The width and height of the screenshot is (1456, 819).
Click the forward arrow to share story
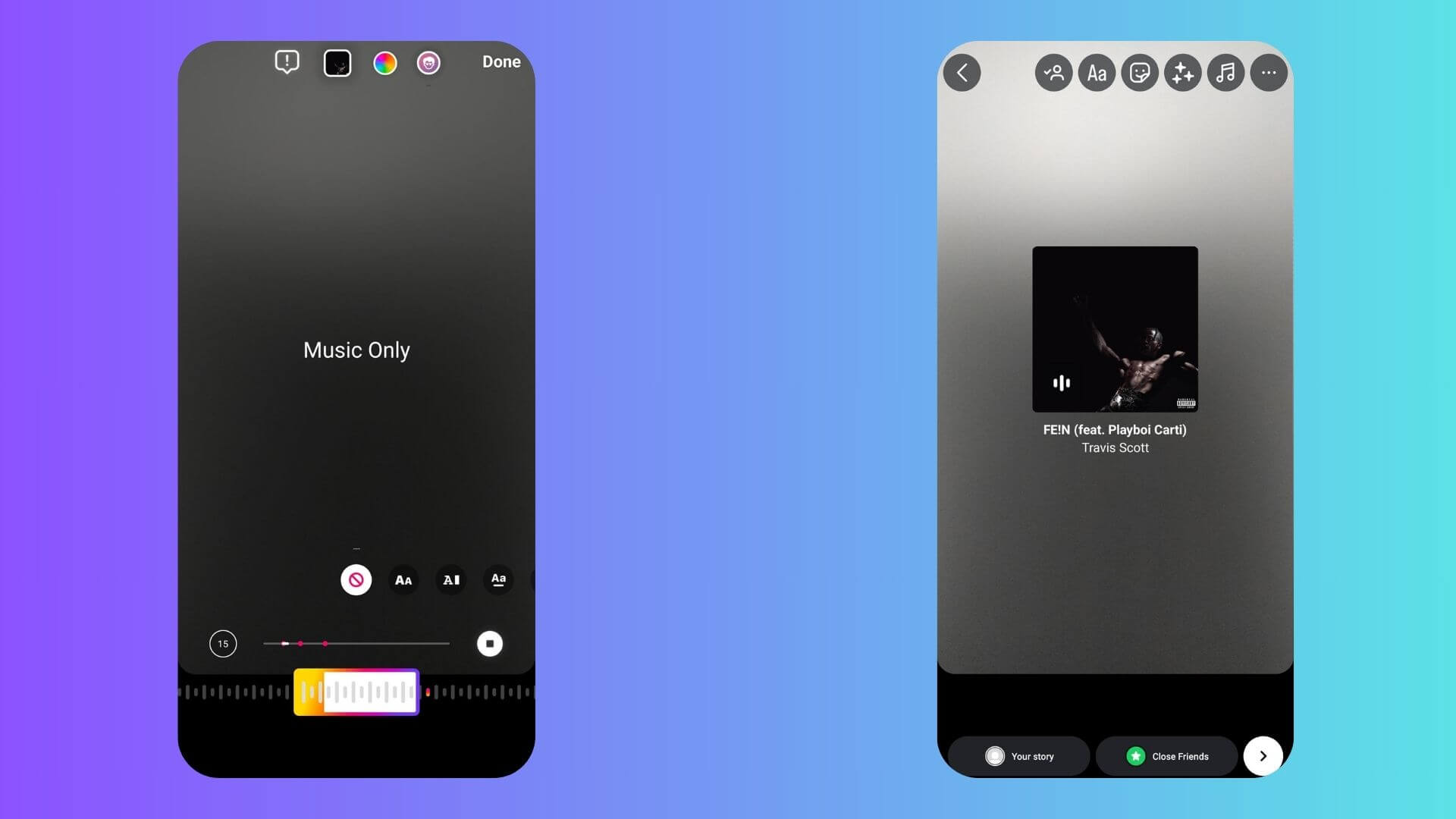(x=1263, y=756)
